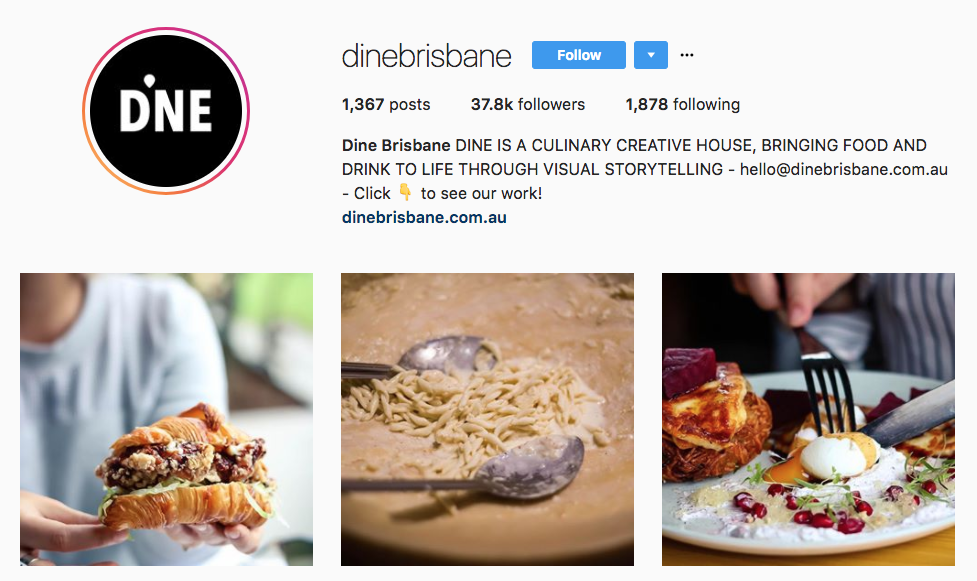
Task: Open the three-dot profile options menu
Action: (687, 55)
